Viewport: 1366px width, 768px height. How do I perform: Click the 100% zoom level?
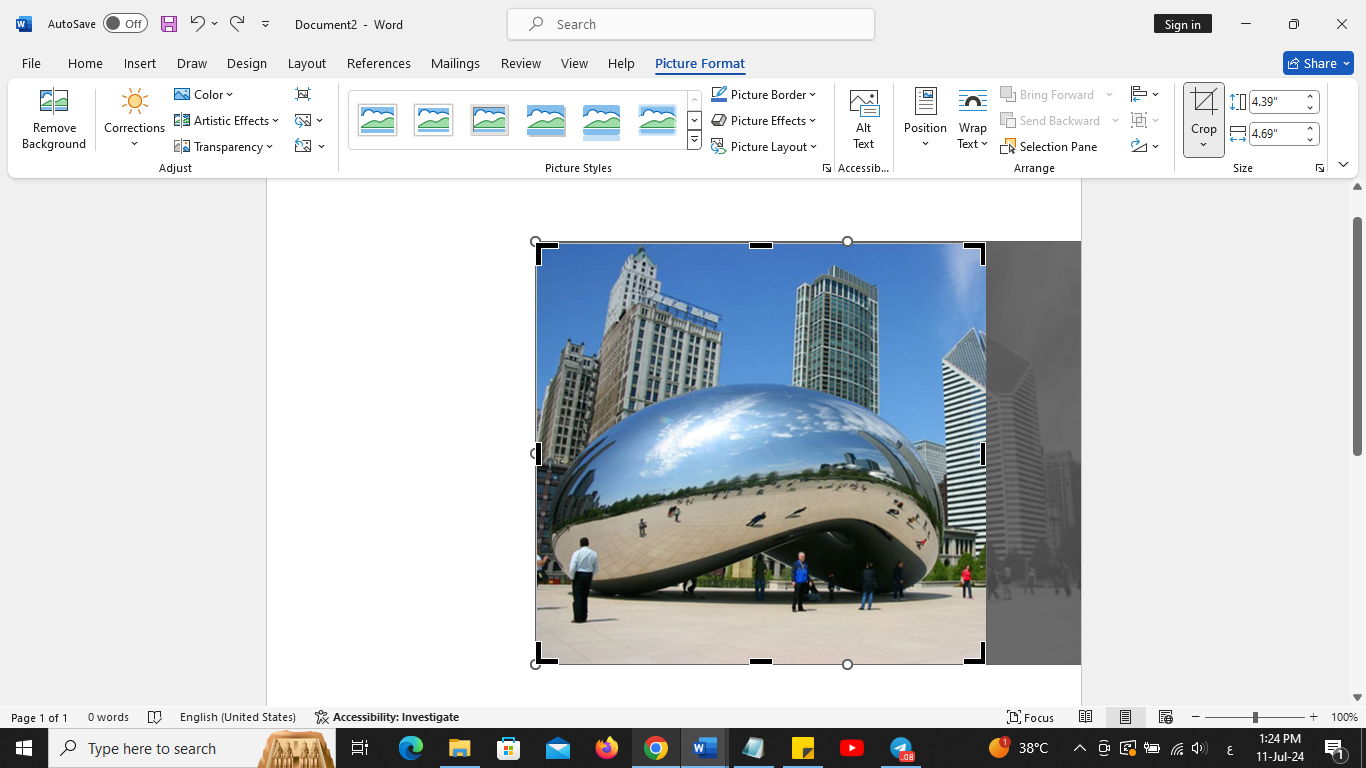click(x=1344, y=717)
